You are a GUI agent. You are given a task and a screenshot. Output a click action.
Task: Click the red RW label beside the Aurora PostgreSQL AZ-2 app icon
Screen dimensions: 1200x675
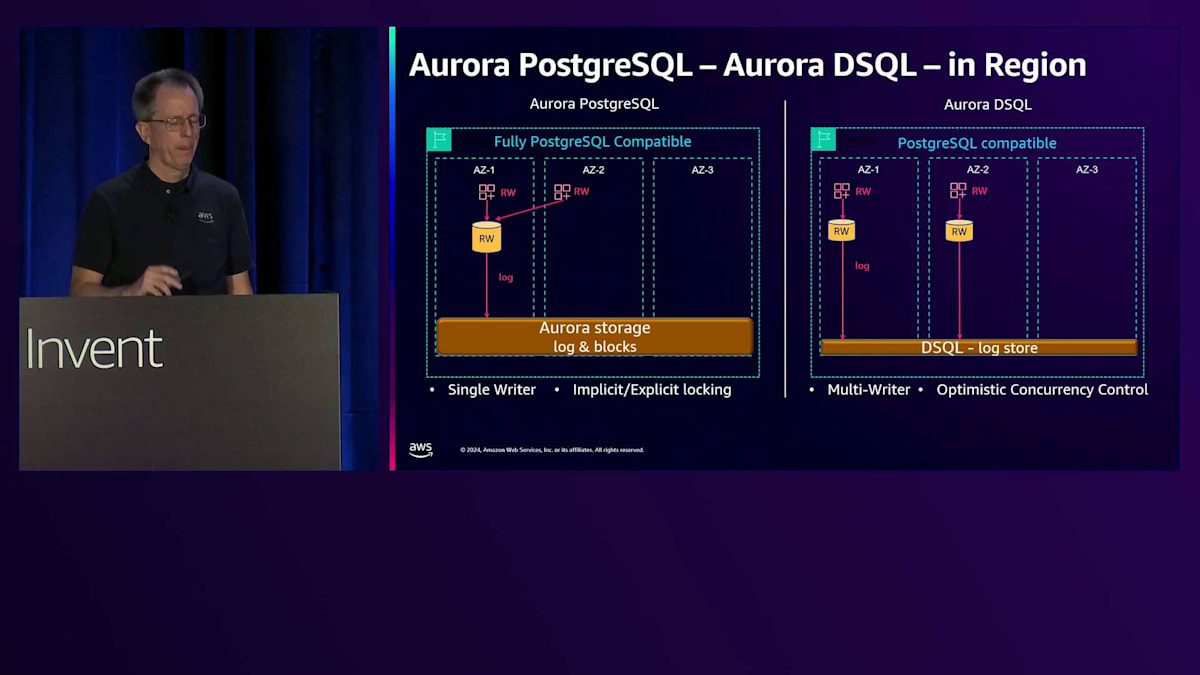click(x=582, y=192)
